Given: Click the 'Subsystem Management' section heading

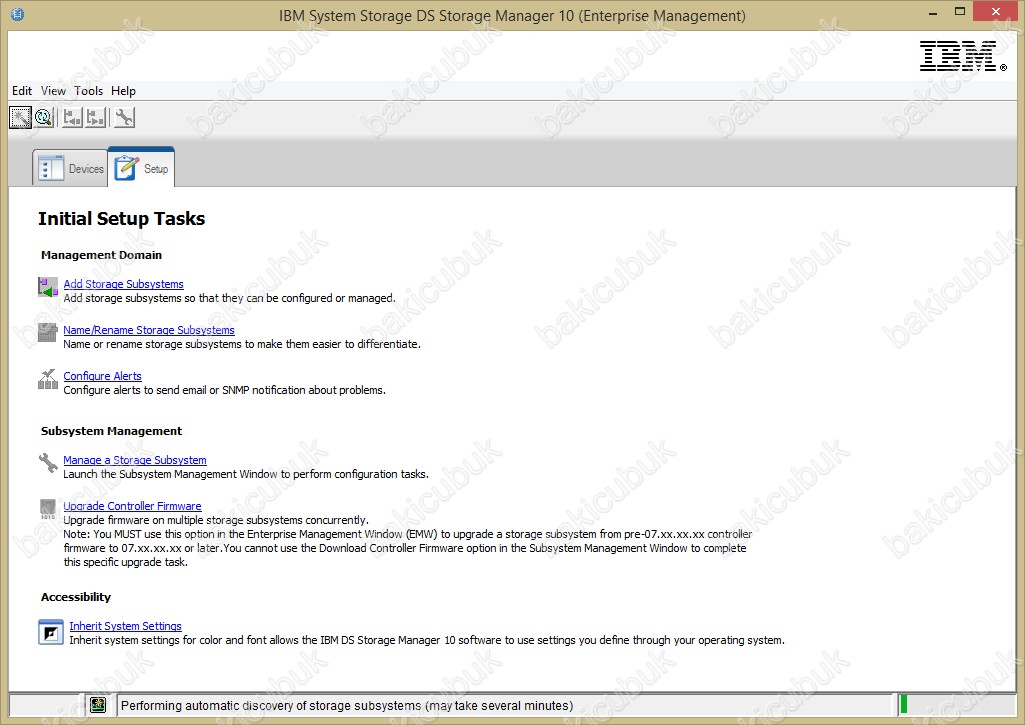Looking at the screenshot, I should [112, 431].
